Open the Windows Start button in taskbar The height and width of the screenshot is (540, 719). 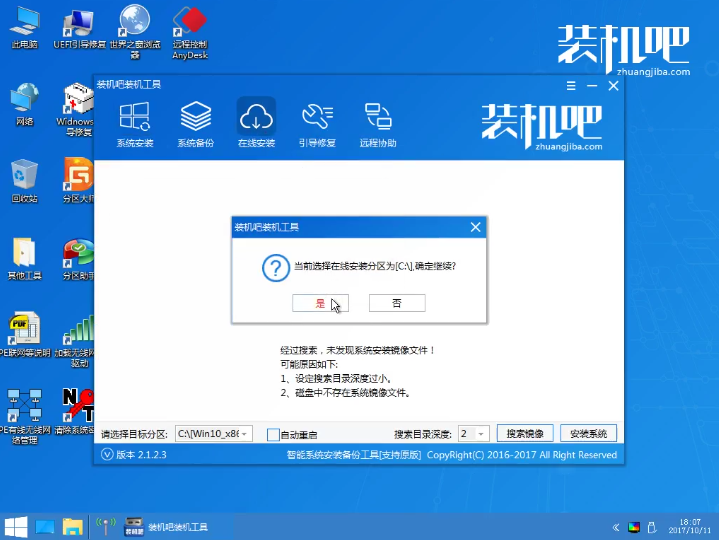(15, 526)
